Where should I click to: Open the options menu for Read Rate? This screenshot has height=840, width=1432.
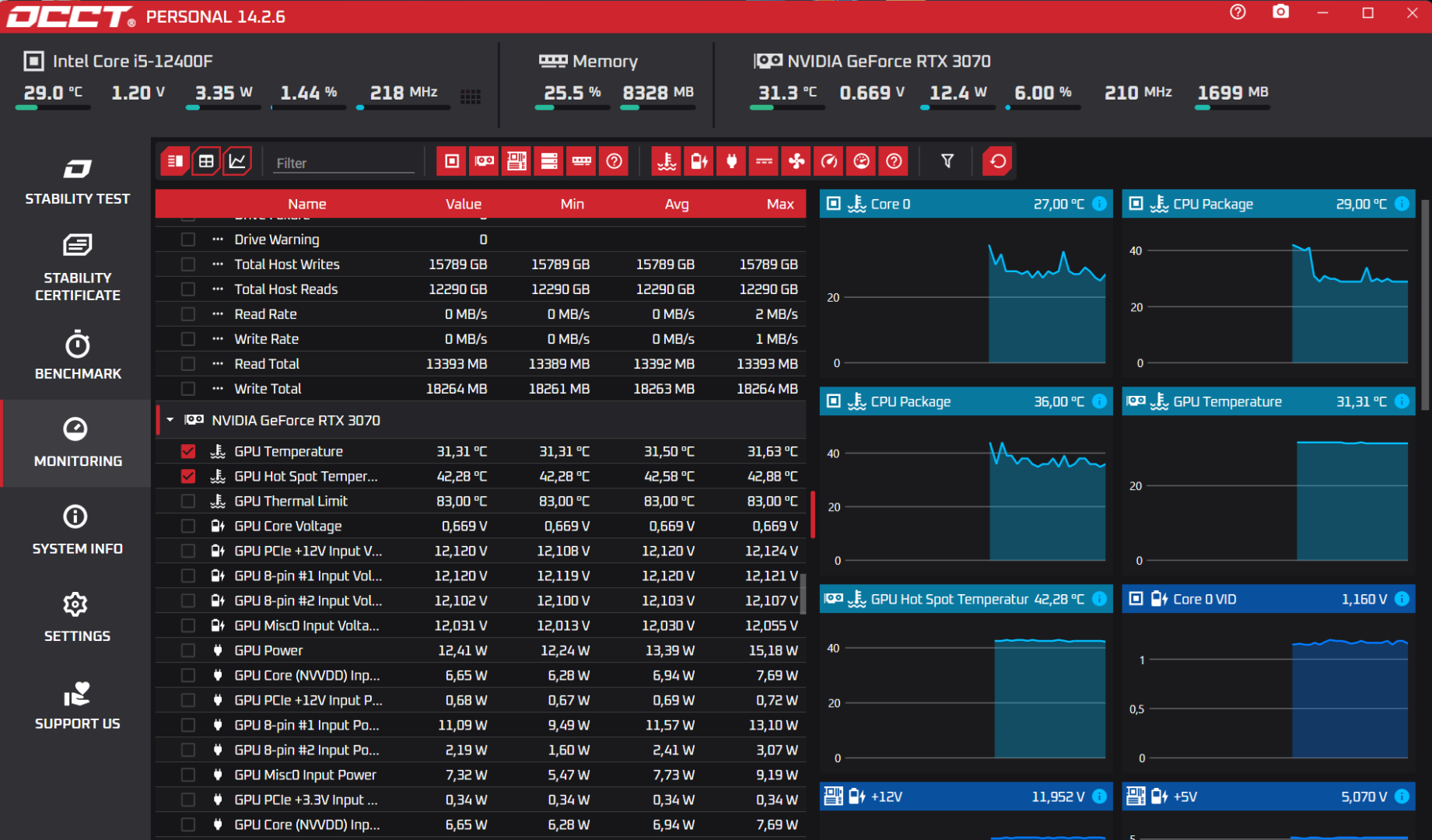tap(218, 314)
